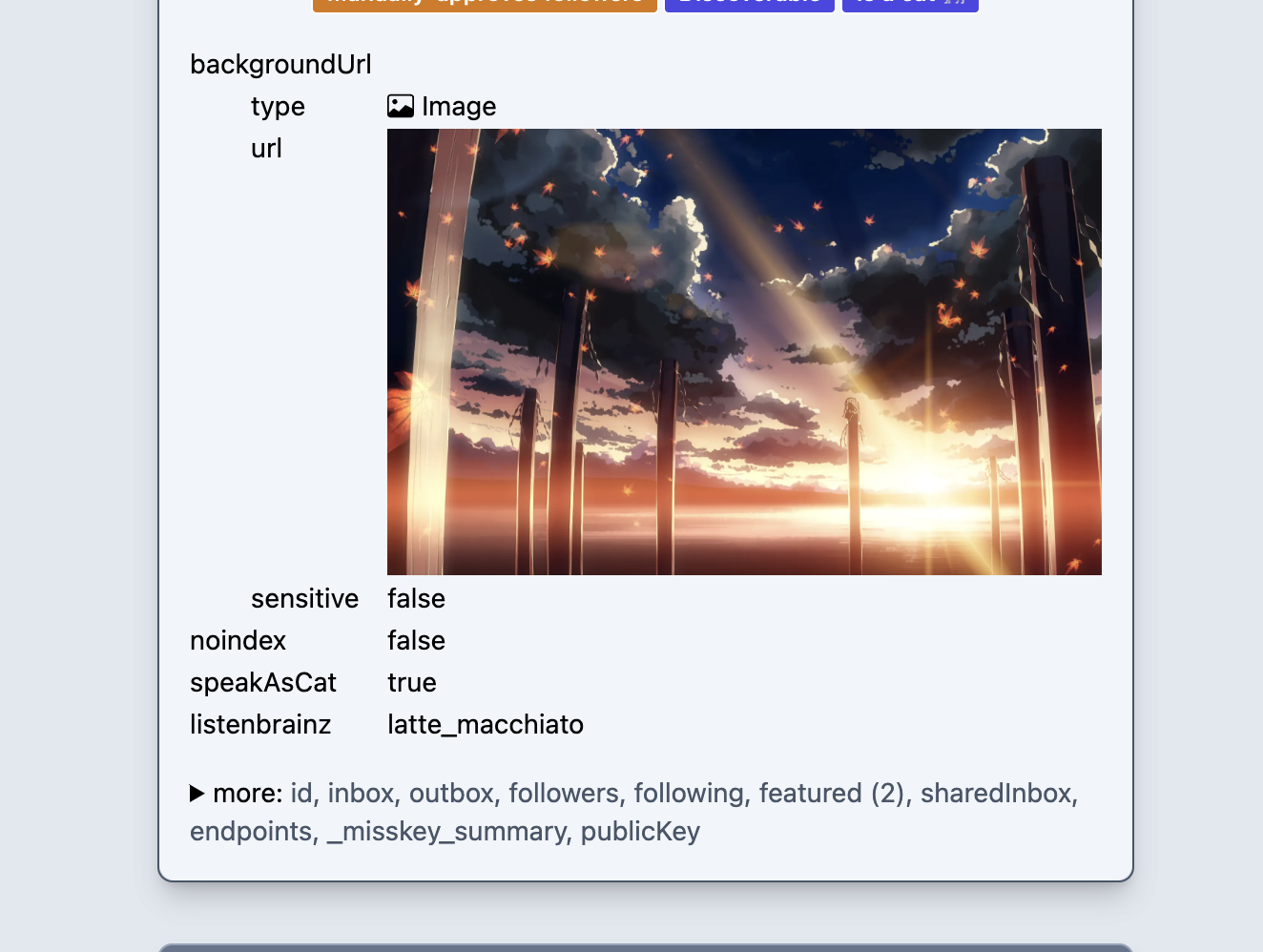Screen dimensions: 1263x952
Task: Select the 'true' value for speakAsCat
Action: (x=412, y=682)
